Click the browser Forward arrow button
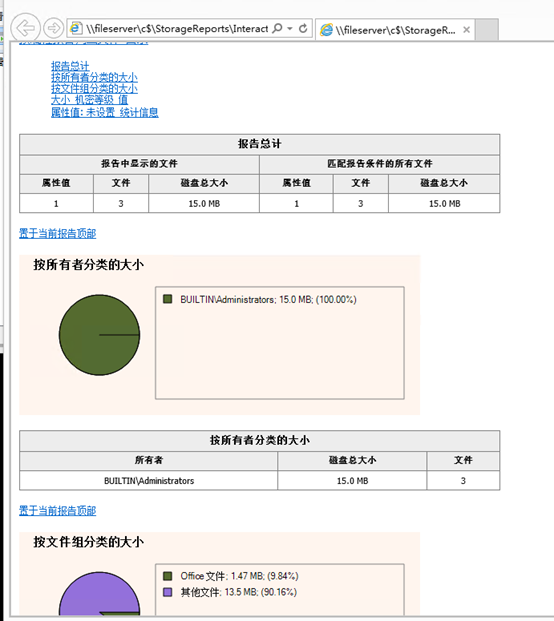This screenshot has height=621, width=554. point(53,28)
